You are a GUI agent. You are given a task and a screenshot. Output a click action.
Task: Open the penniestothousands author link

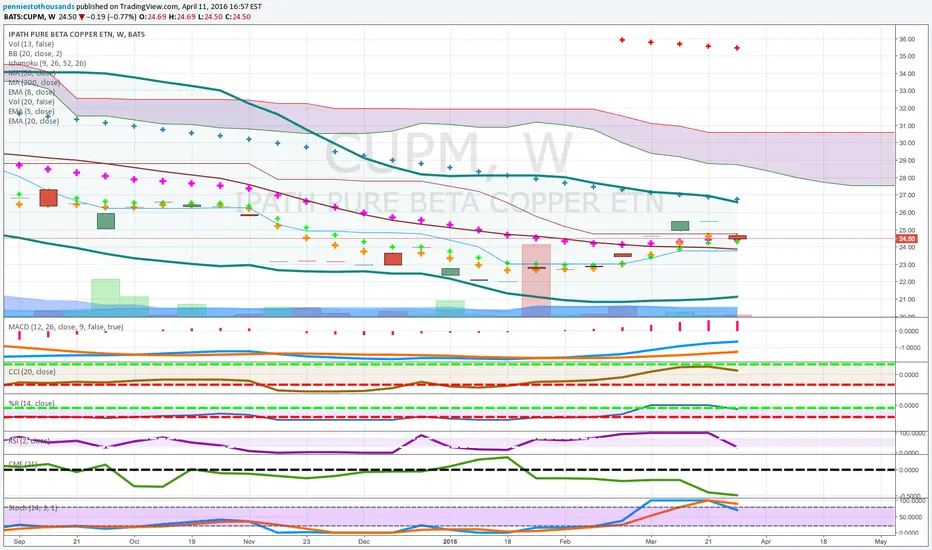pos(39,7)
